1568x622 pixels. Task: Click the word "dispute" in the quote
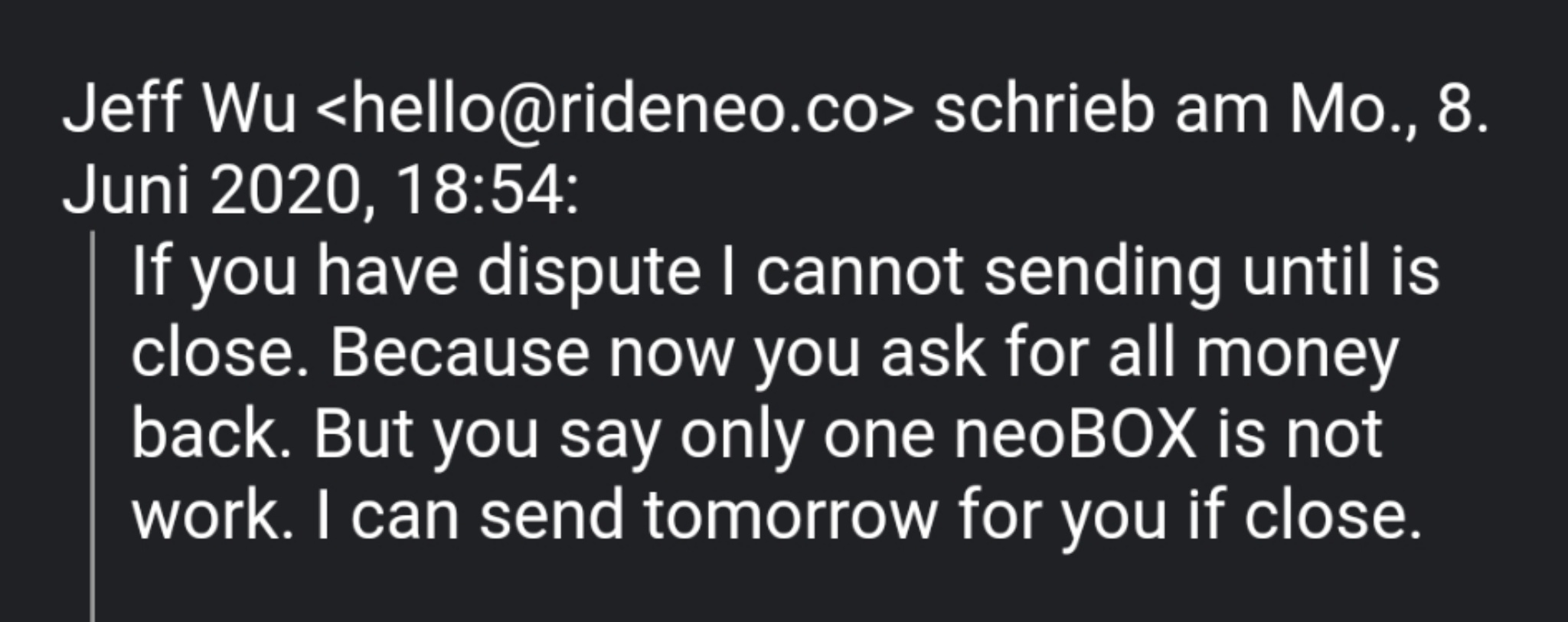(588, 273)
